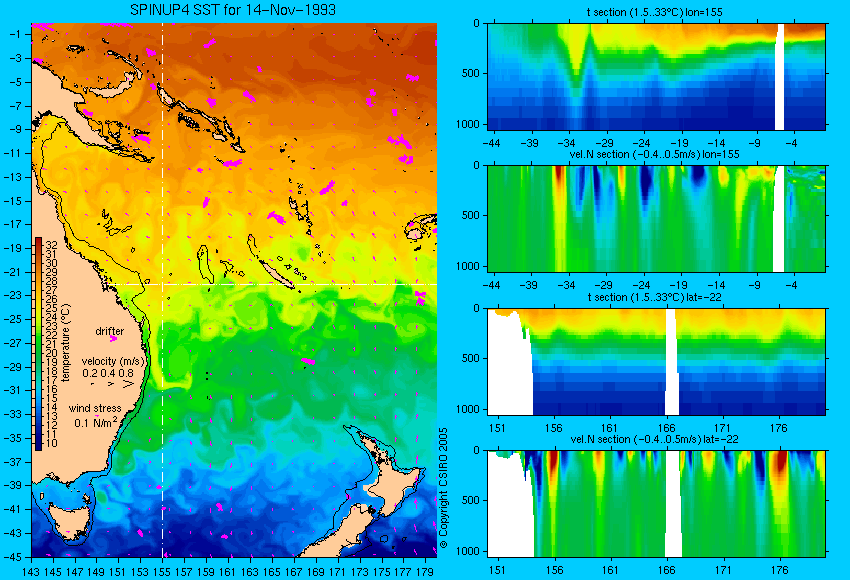
Task: Select the "0.2 0.4 0.8" velocity scale values
Action: [108, 373]
